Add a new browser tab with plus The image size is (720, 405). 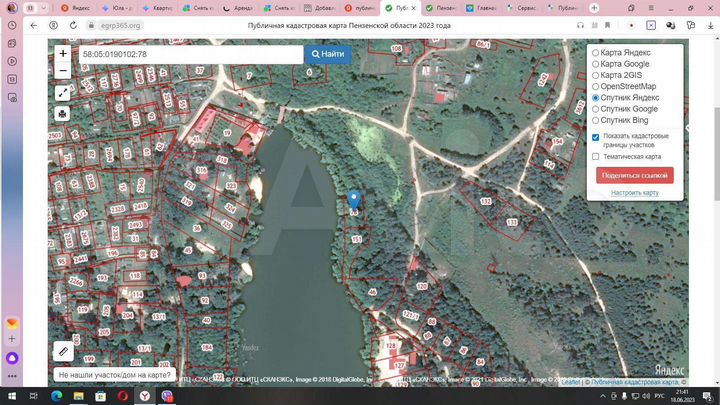tap(594, 8)
